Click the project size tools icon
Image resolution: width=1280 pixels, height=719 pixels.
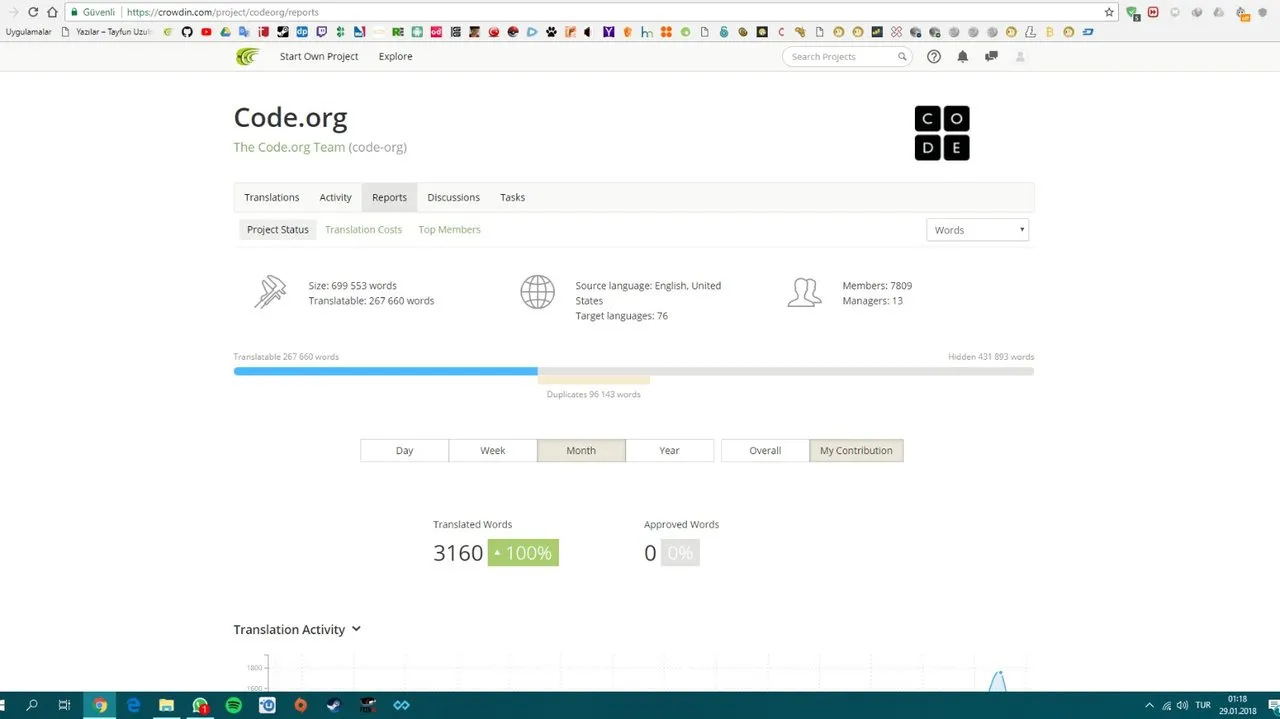[x=270, y=292]
